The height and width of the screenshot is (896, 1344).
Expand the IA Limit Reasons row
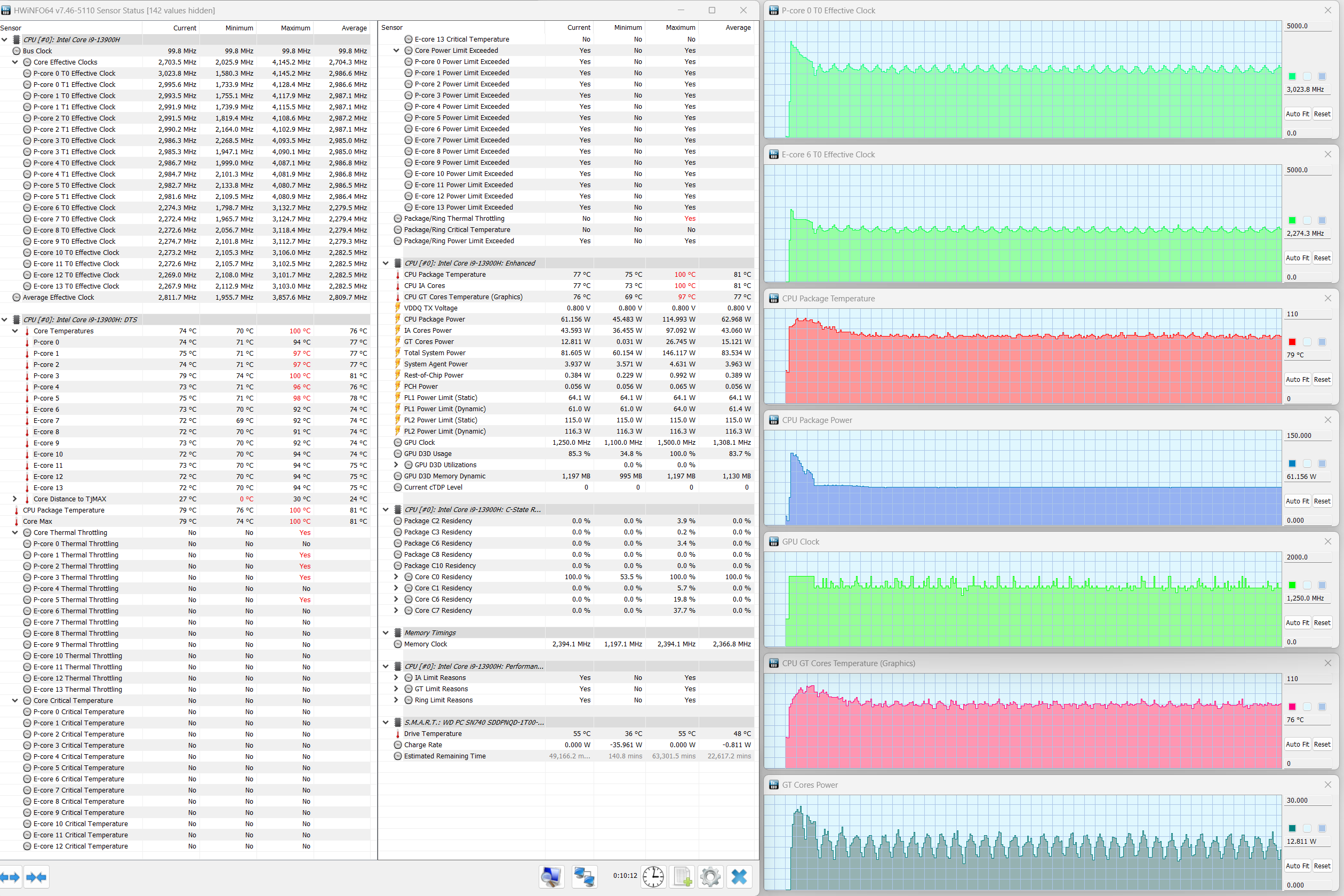point(396,678)
